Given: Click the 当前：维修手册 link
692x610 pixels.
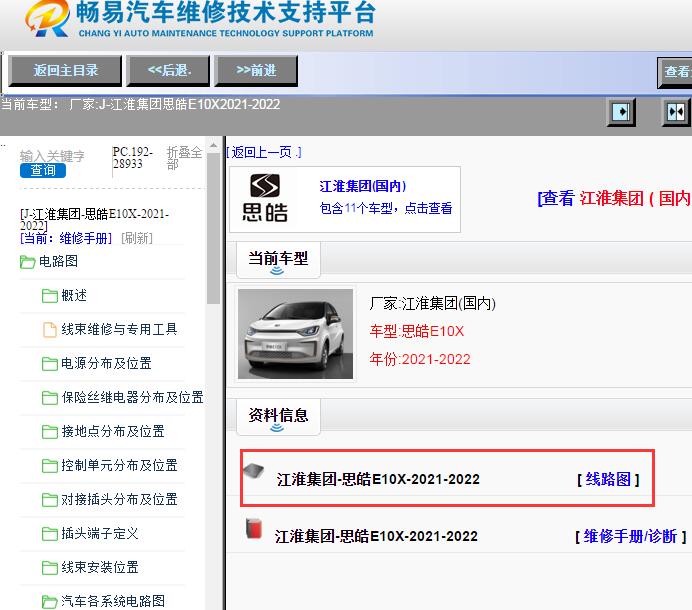Looking at the screenshot, I should (66, 238).
